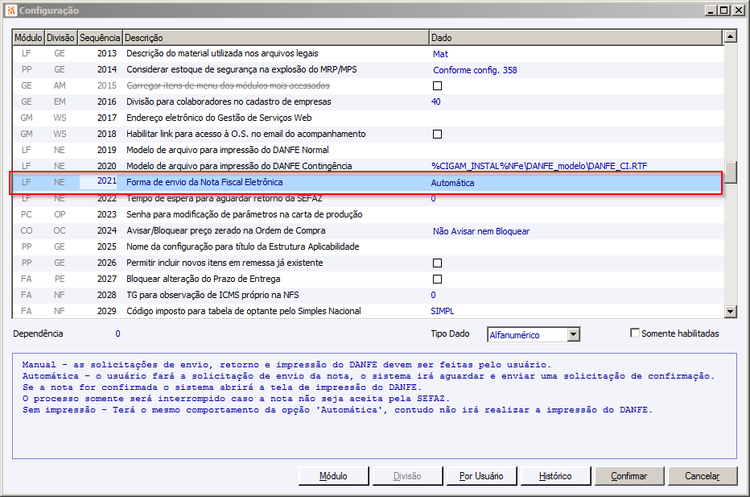Check the box for Permitir incluir novos itens em remessa
Screen dimensions: 750x497
pyautogui.click(x=437, y=263)
